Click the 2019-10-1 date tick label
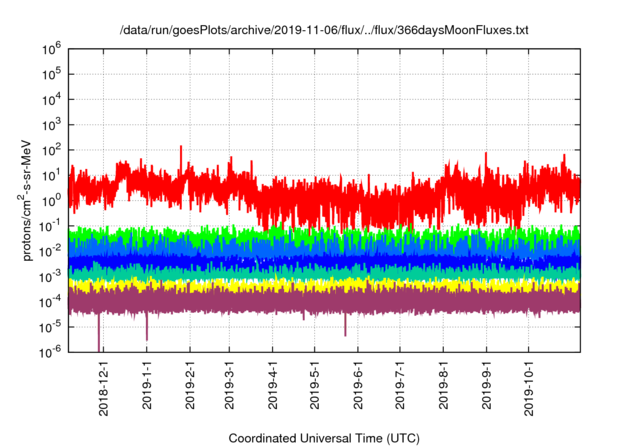Image resolution: width=640 pixels, height=448 pixels. (x=528, y=388)
